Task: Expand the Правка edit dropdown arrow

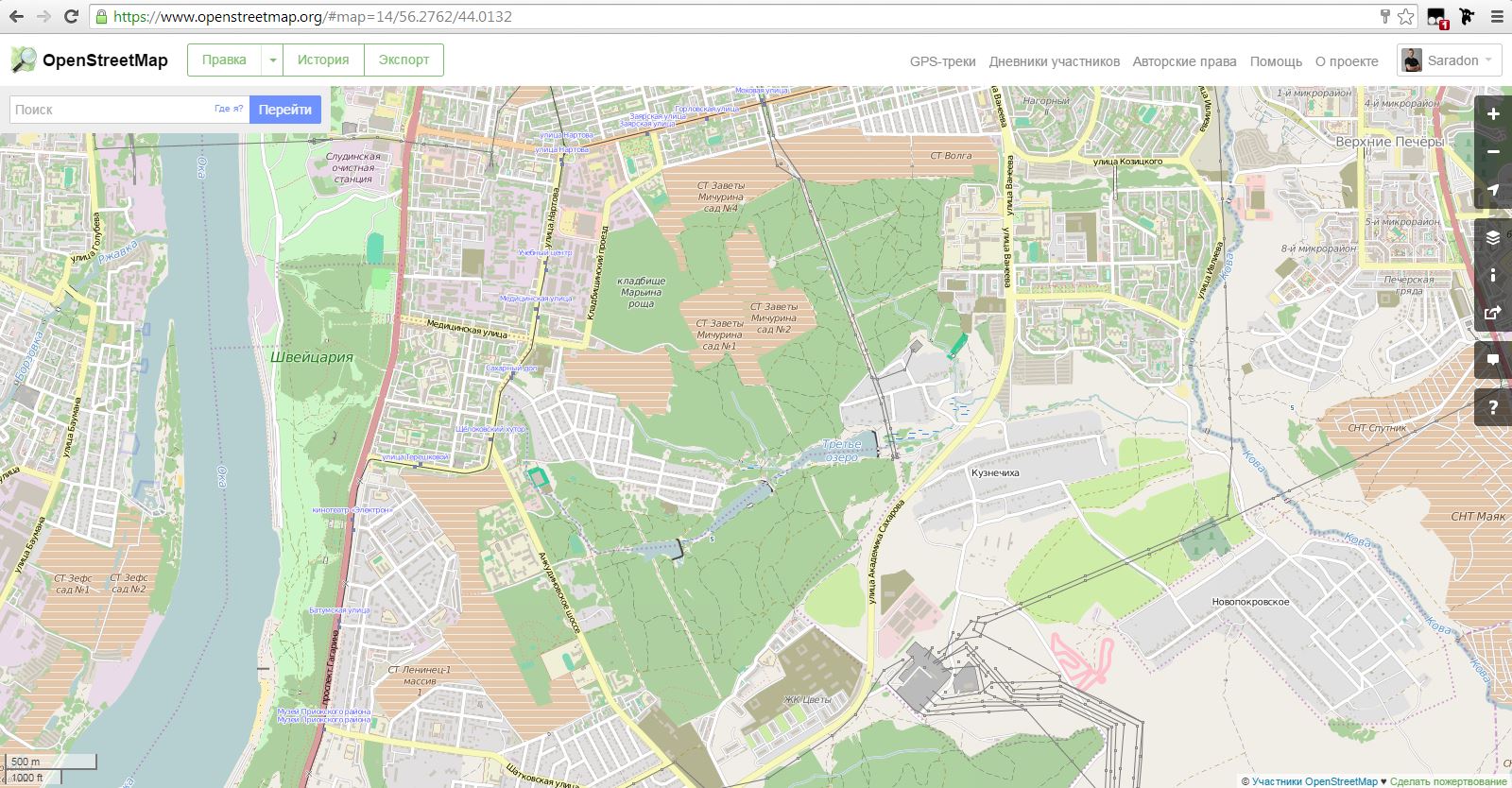Action: click(272, 60)
